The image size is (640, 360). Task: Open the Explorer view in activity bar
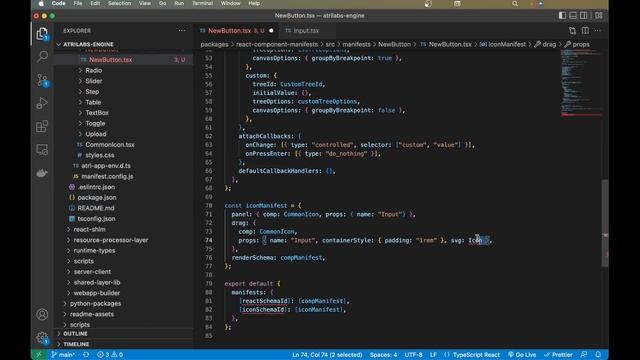click(42, 33)
